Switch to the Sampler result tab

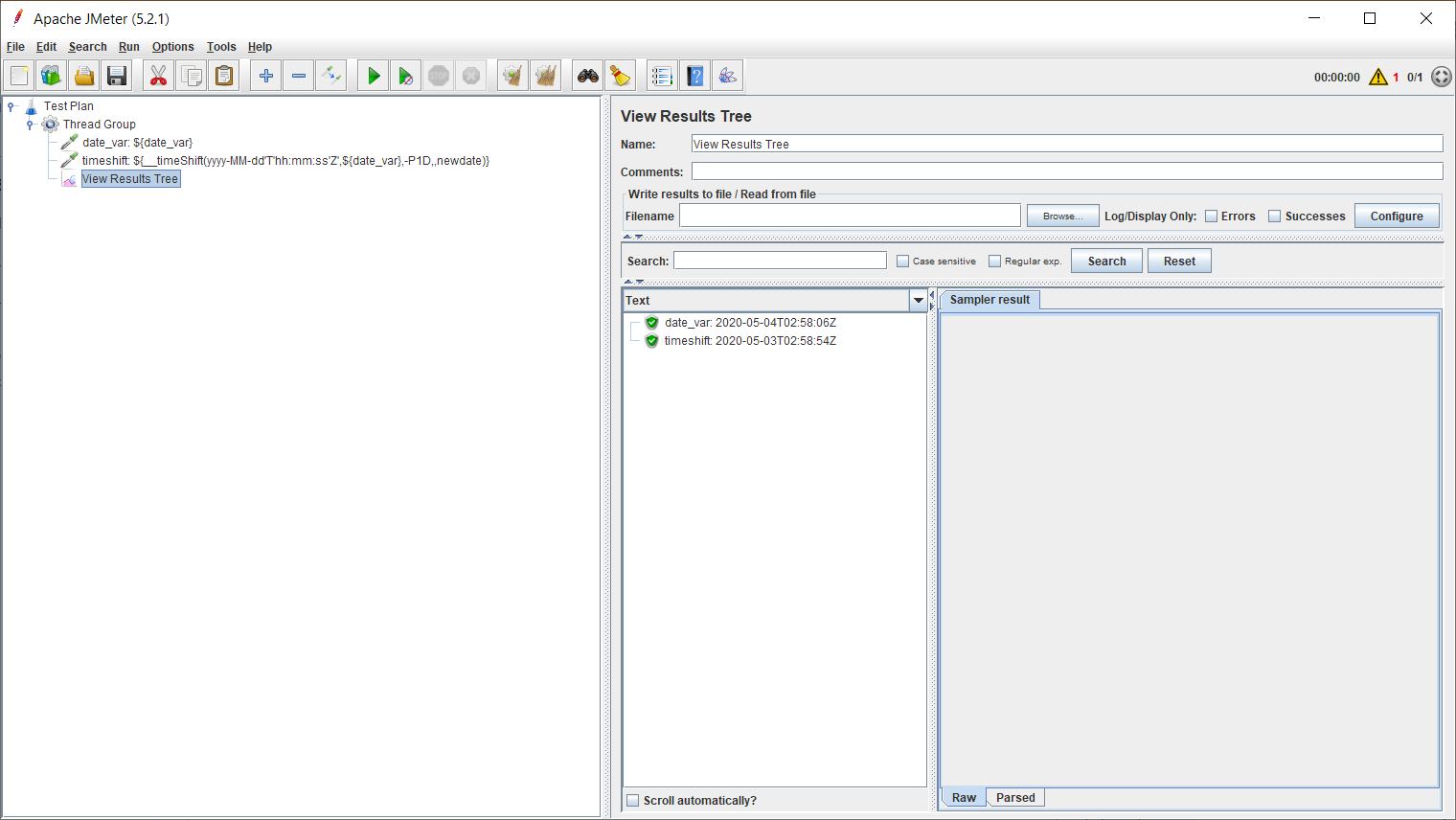pyautogui.click(x=990, y=300)
